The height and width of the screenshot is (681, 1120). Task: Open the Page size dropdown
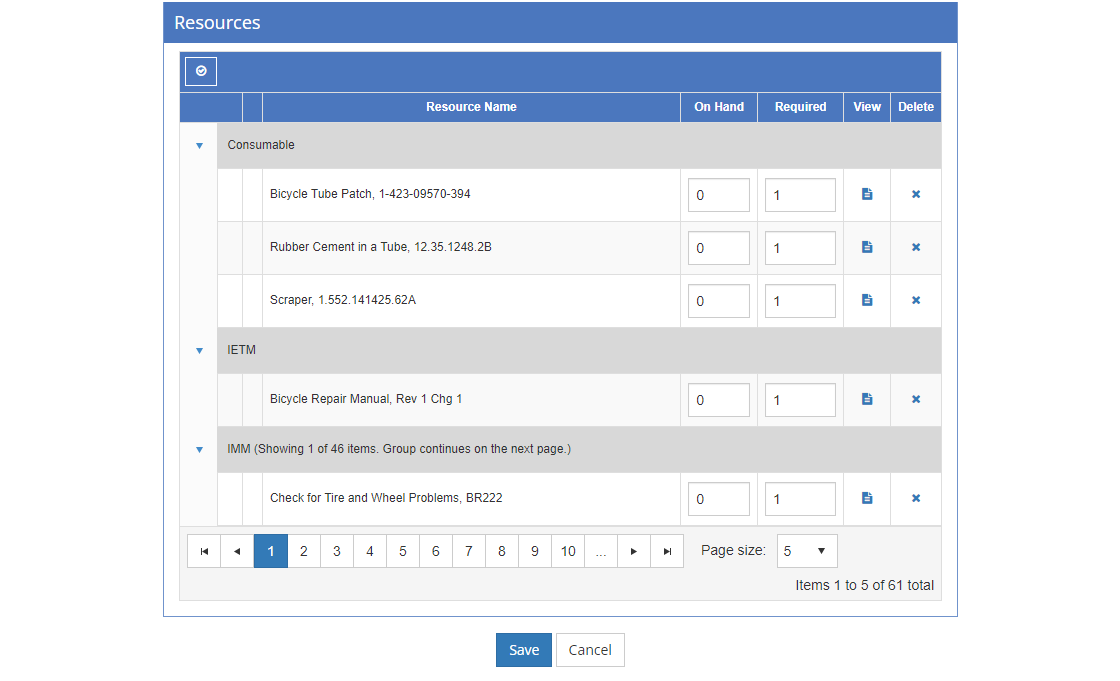click(x=807, y=551)
